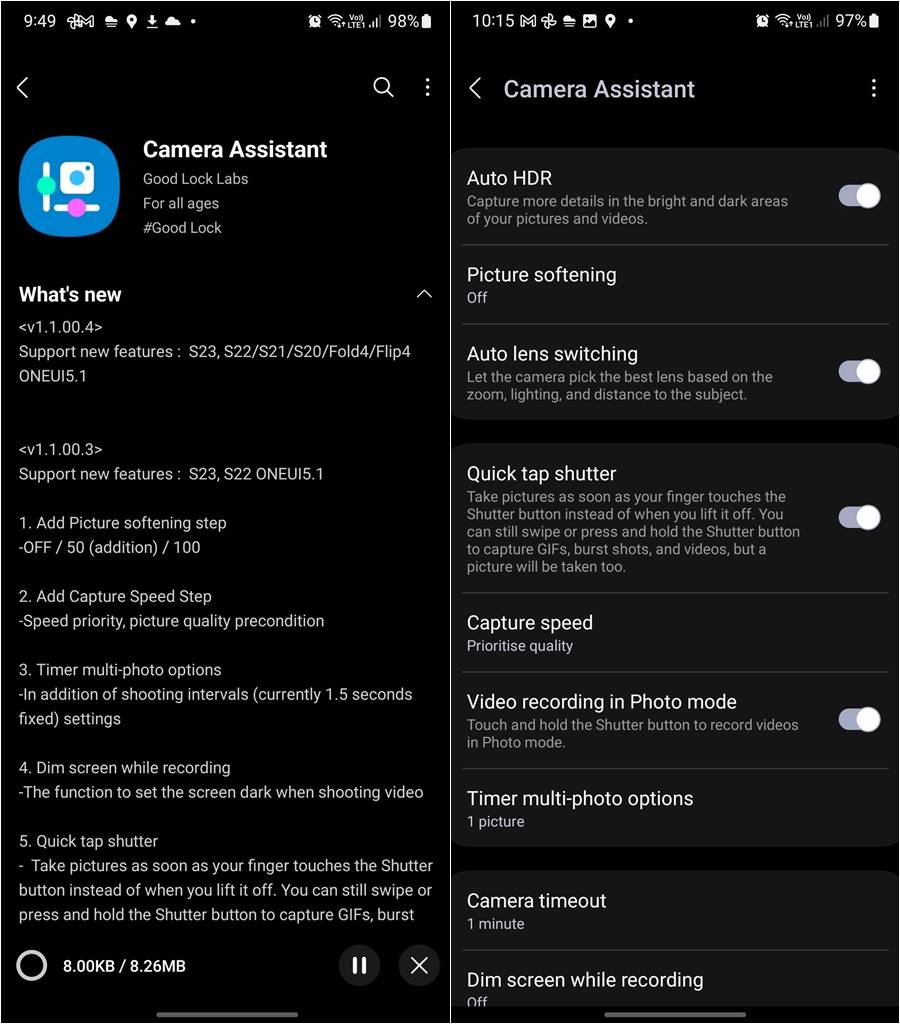The width and height of the screenshot is (900, 1024).
Task: Open search in the app store page
Action: (x=383, y=87)
